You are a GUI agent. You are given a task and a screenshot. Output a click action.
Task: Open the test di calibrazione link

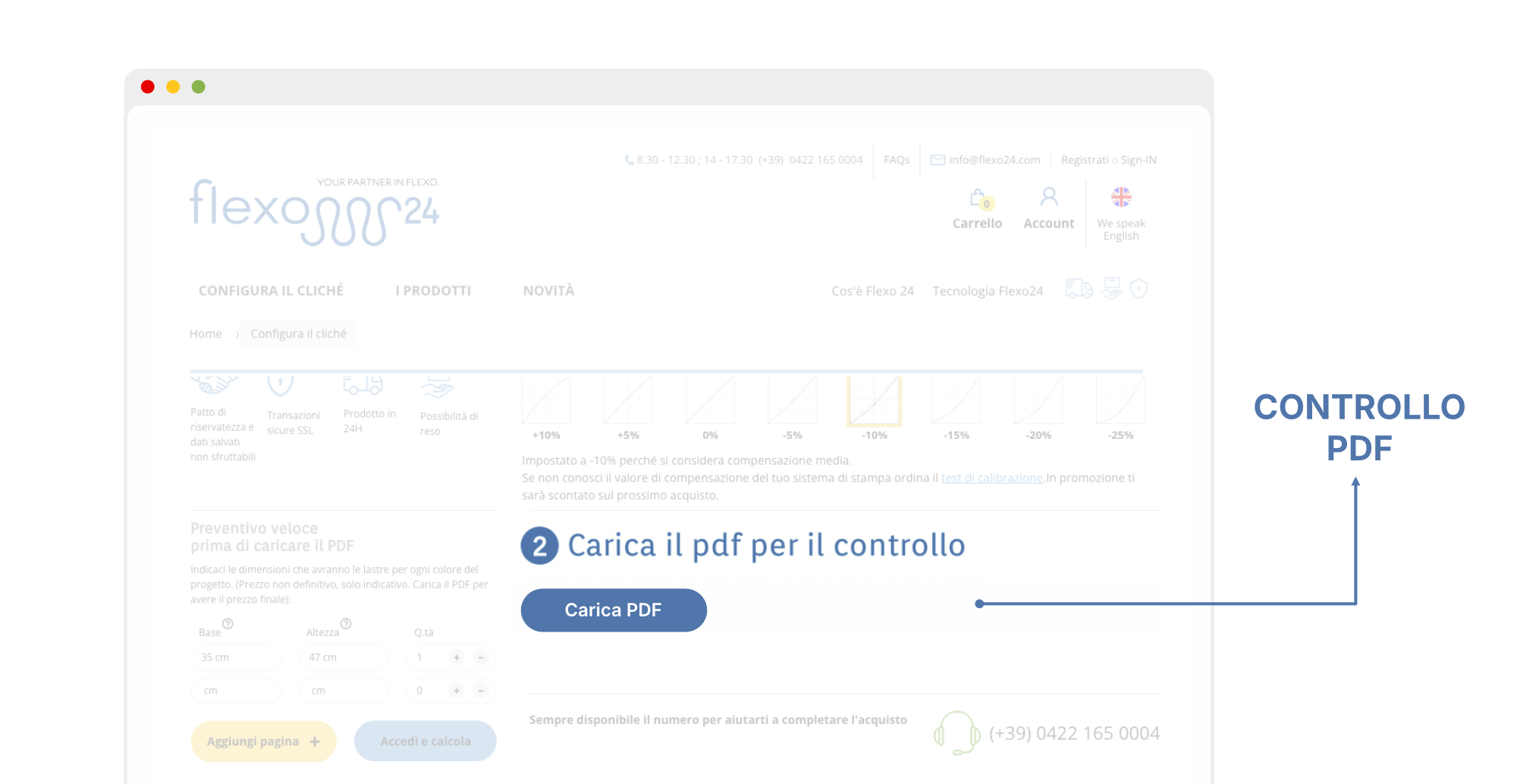point(992,478)
